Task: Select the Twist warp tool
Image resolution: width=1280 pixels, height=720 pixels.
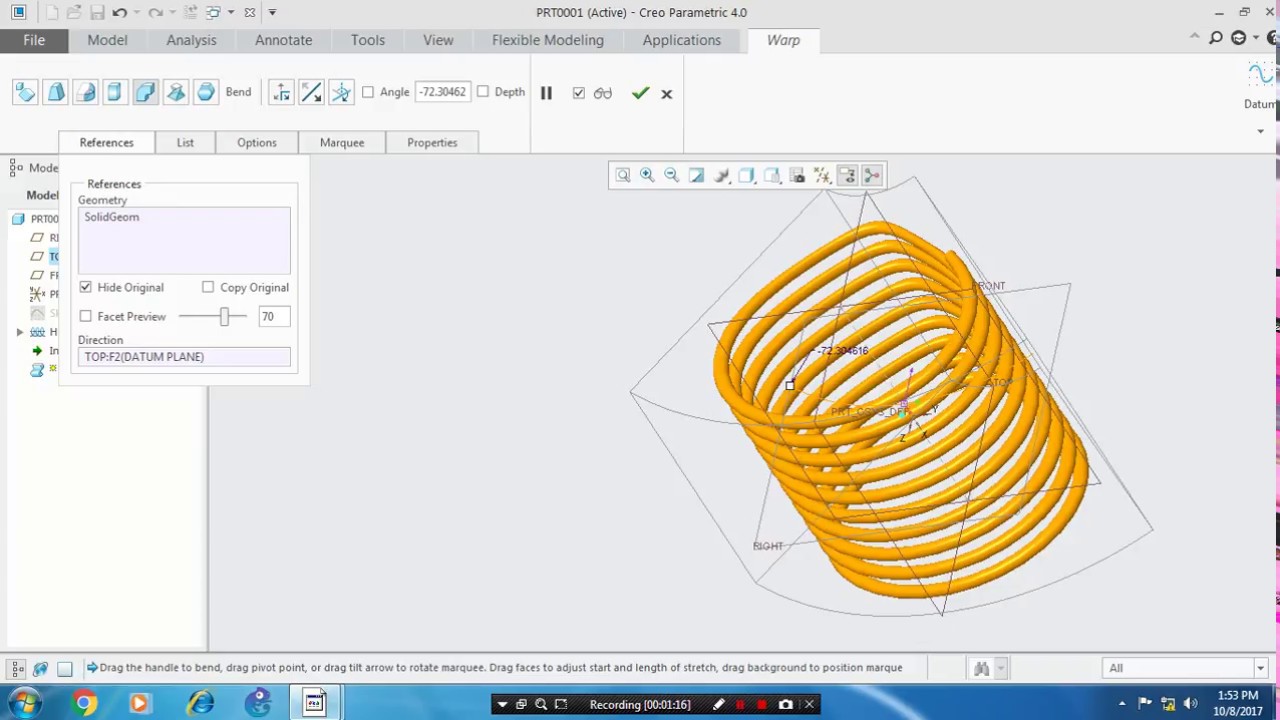Action: (175, 93)
